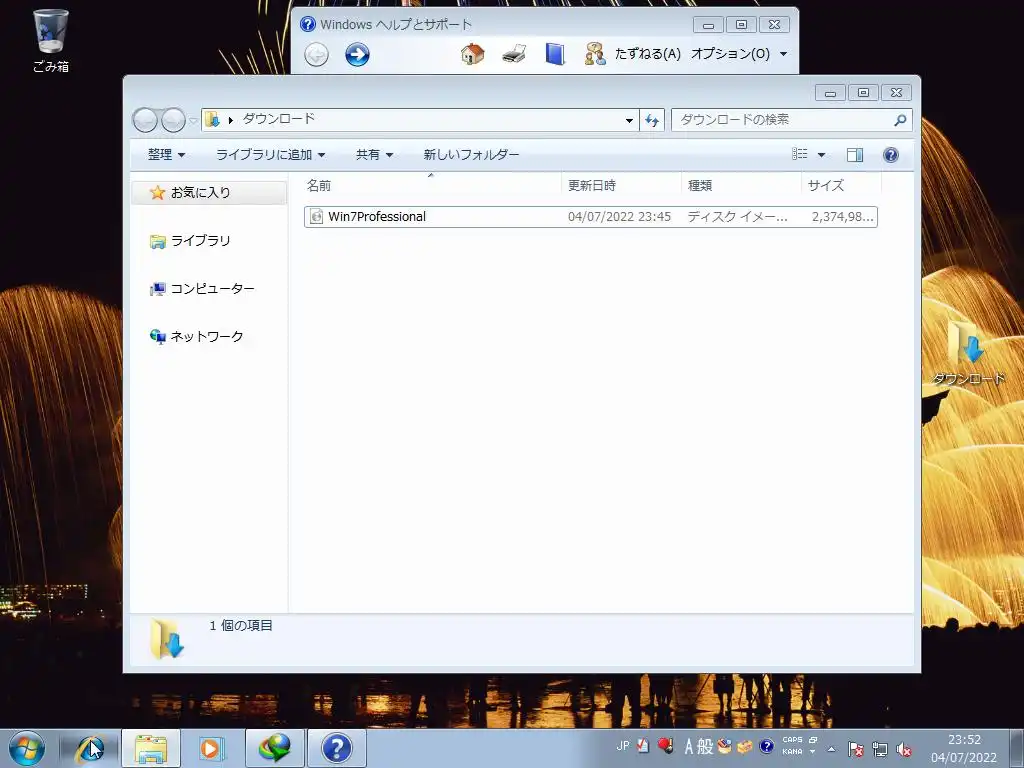1024x768 pixels.
Task: Open recent pages dropdown arrow
Action: [x=193, y=120]
